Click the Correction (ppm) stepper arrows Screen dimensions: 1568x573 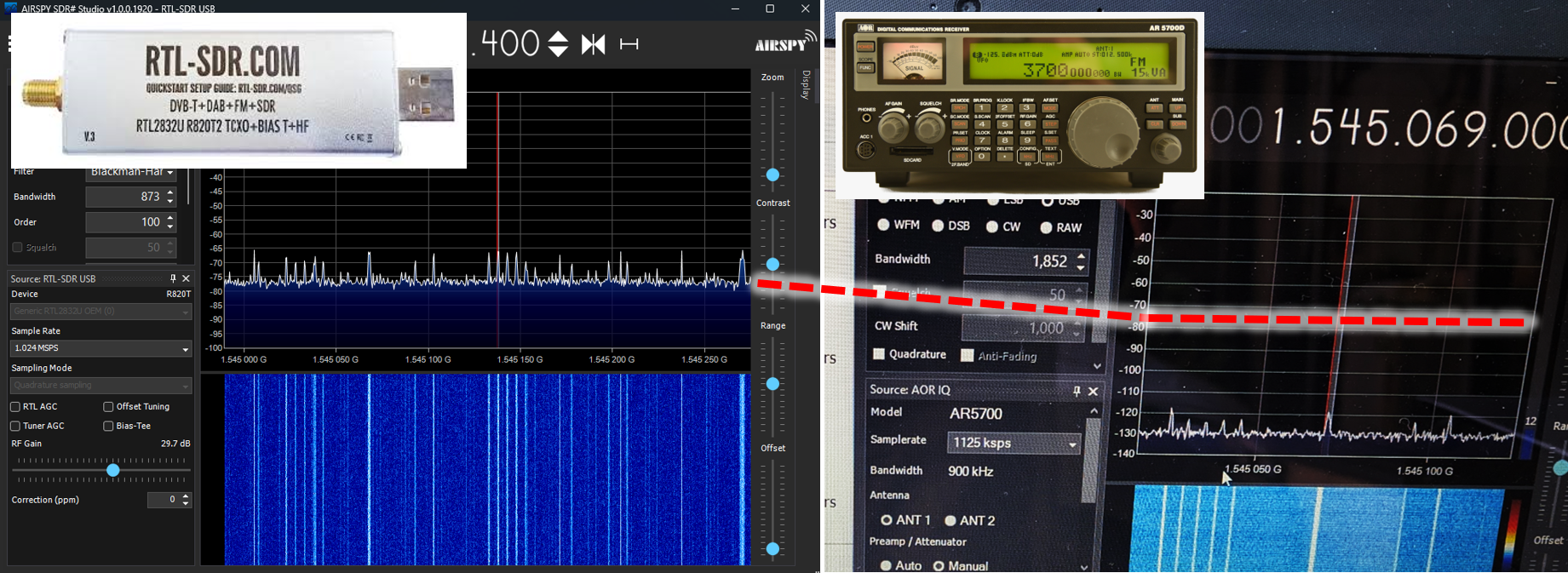(186, 500)
